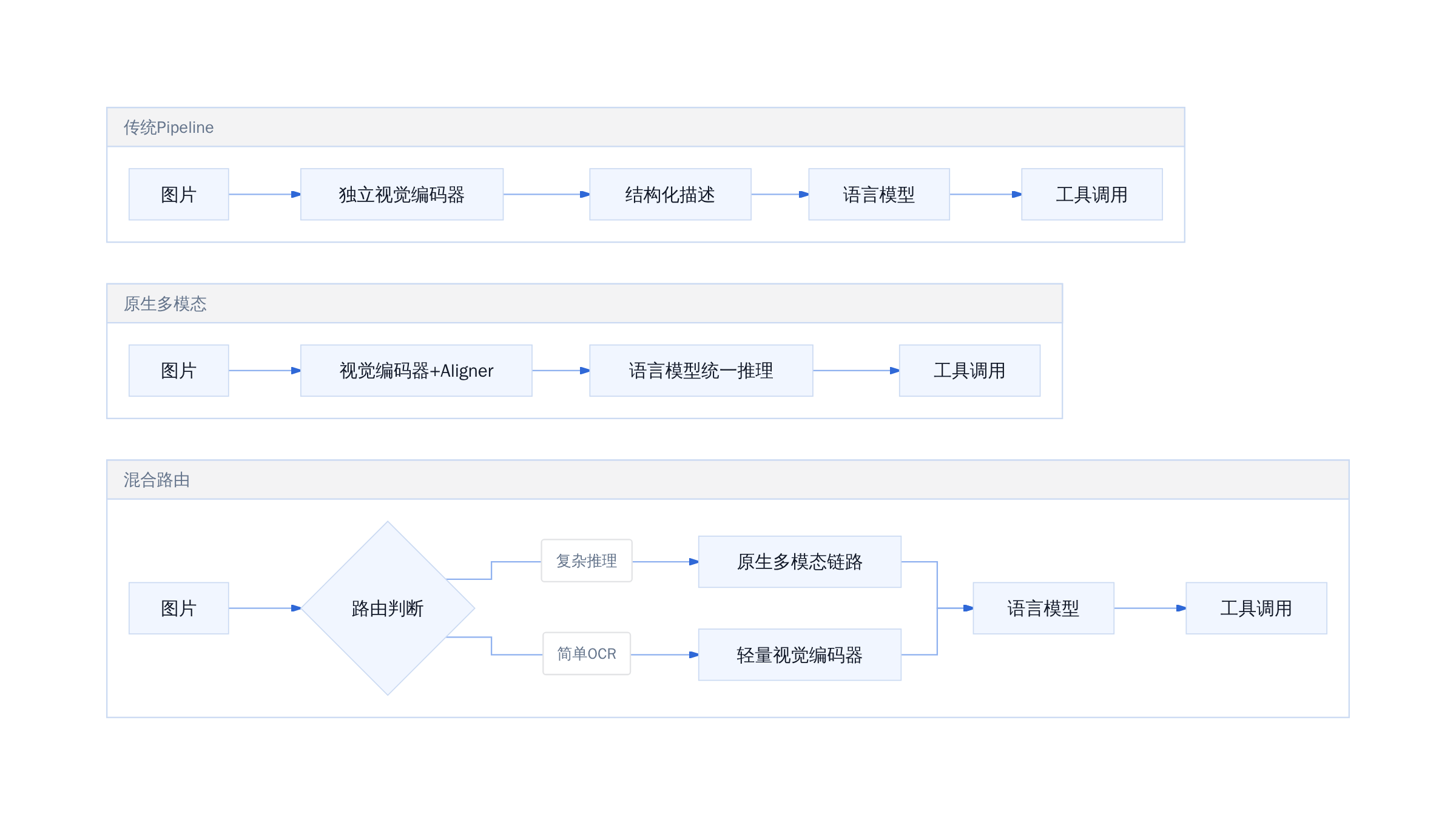Select the 语言模型统一推理 node
Screen dimensions: 1456x825
701,371
